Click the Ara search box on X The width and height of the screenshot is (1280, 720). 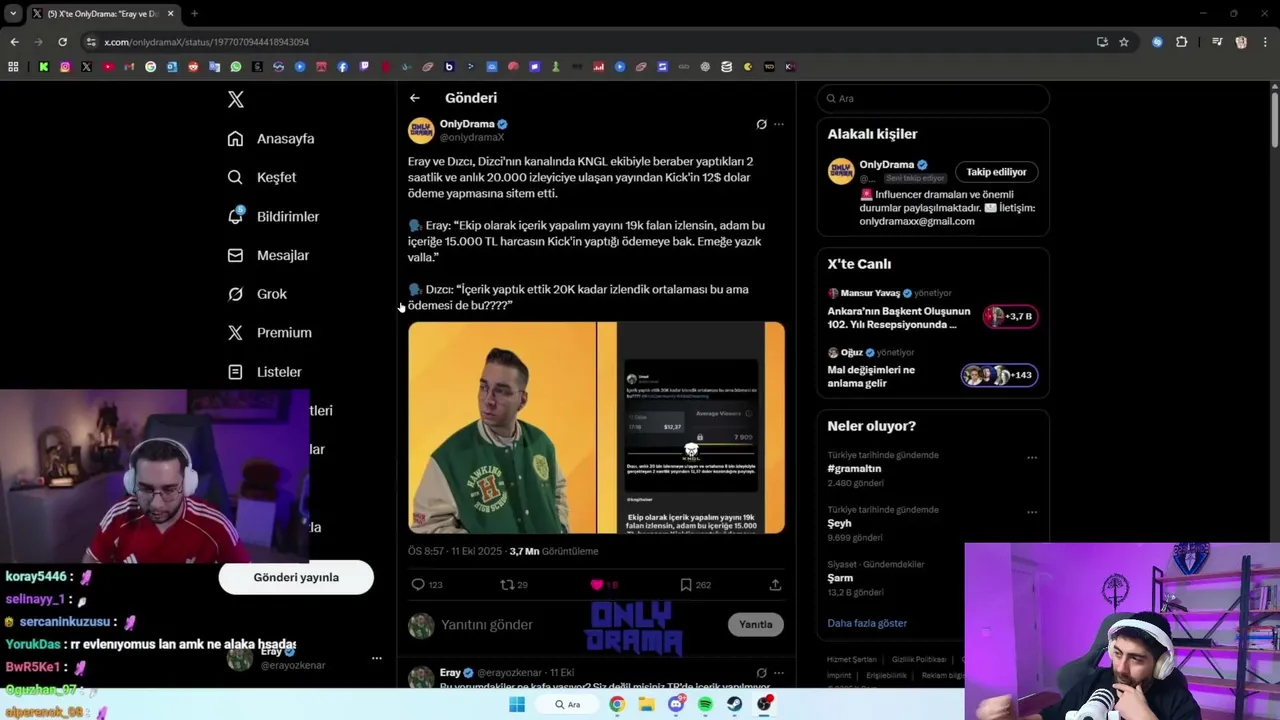(933, 99)
